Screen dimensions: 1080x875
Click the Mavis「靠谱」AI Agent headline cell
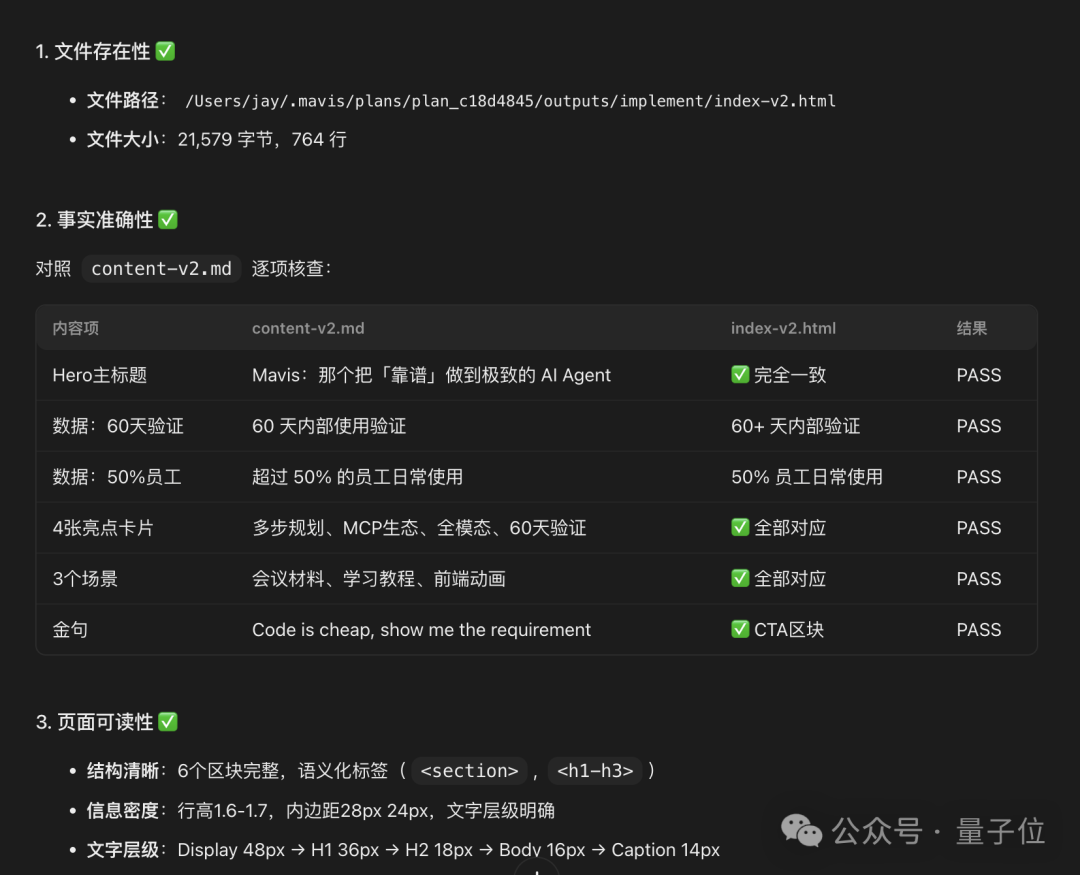431,375
